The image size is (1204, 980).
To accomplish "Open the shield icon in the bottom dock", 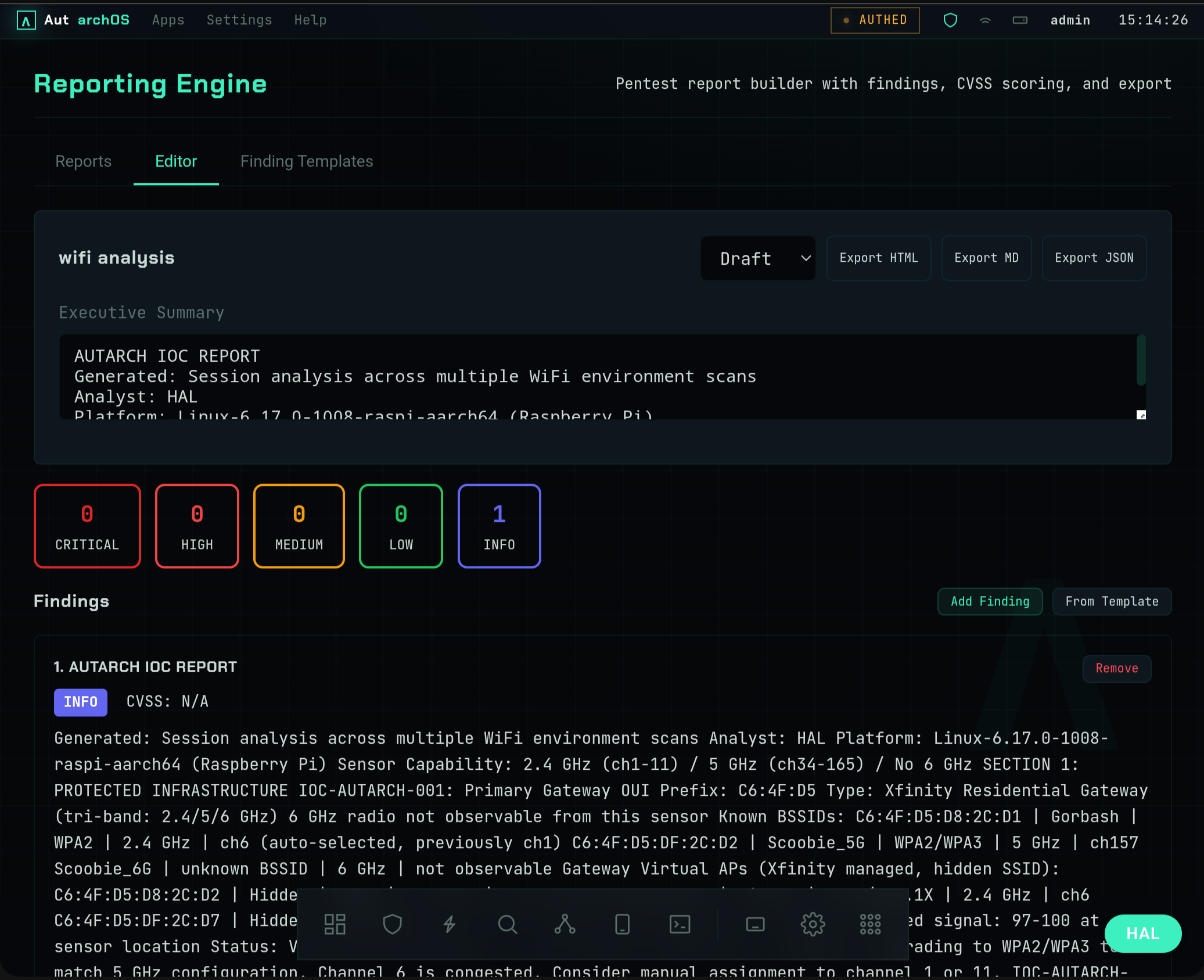I will [x=392, y=924].
